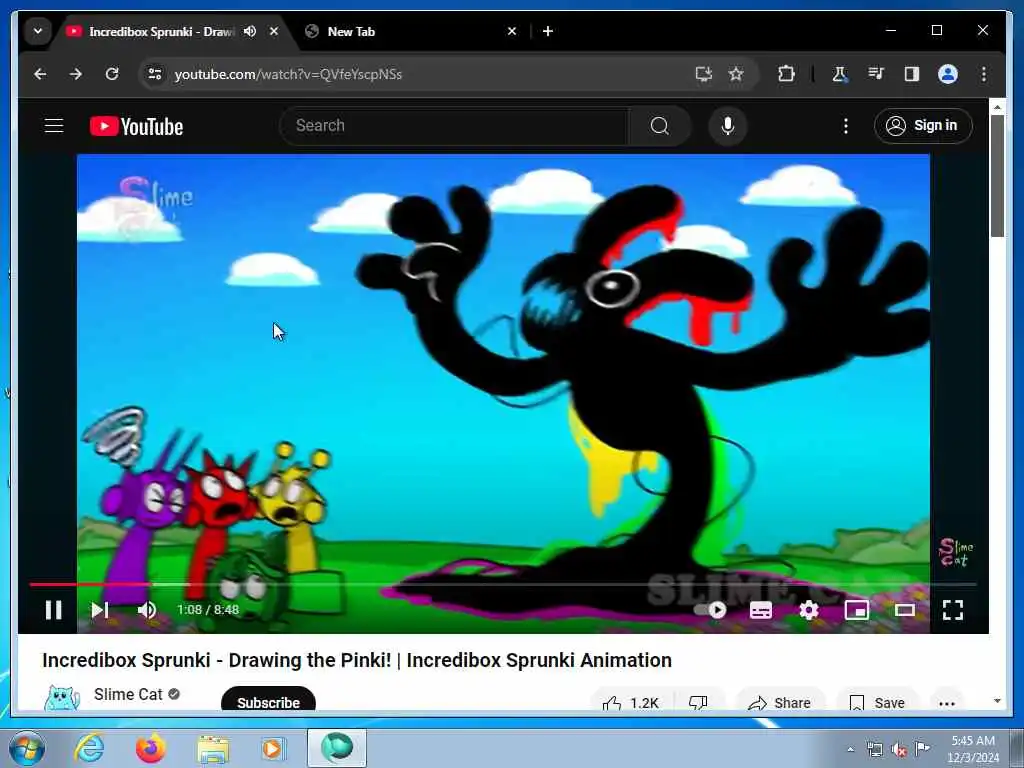This screenshot has height=768, width=1024.
Task: Switch to the Incredibox Sprunki tab
Action: [x=159, y=31]
